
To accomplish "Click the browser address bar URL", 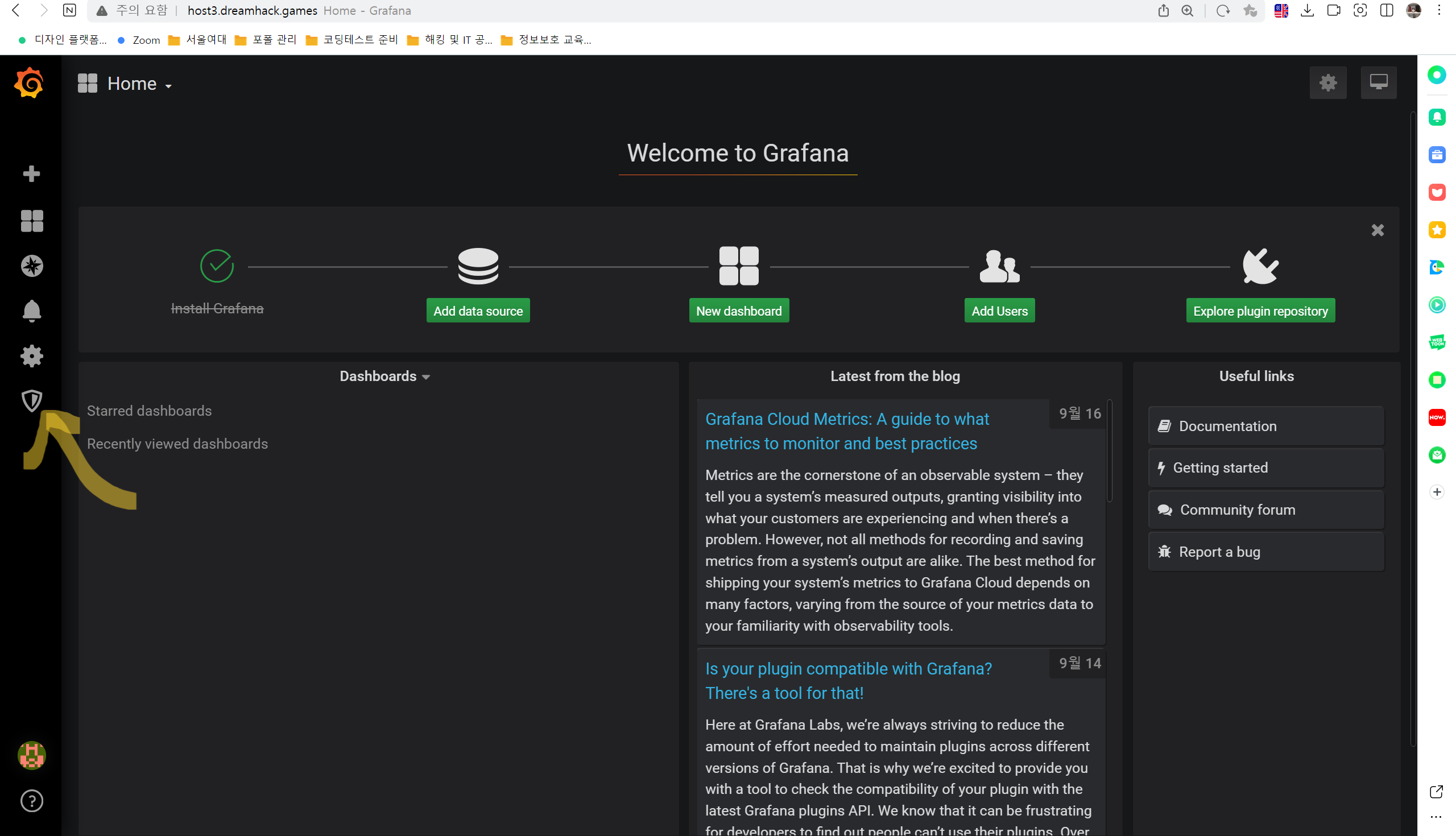I will point(253,11).
